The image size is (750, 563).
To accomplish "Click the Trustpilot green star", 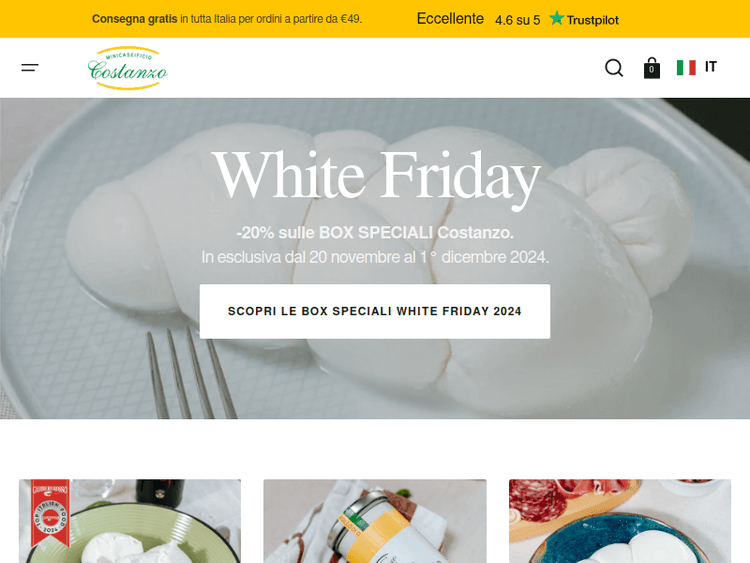I will pos(556,18).
